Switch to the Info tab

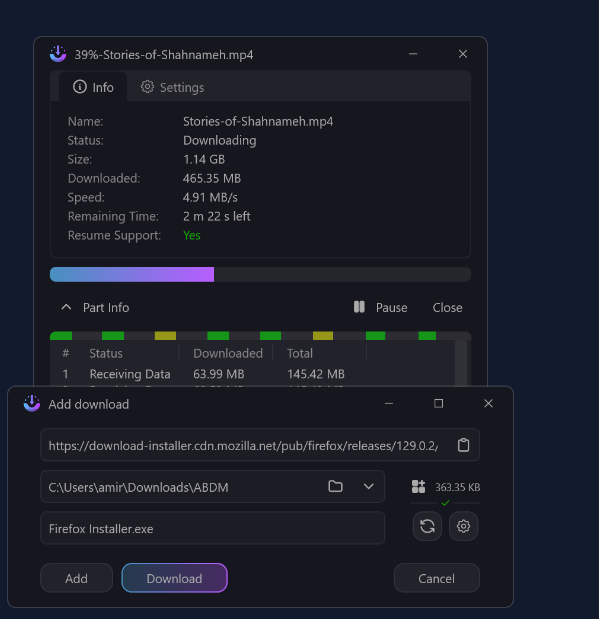(x=93, y=87)
